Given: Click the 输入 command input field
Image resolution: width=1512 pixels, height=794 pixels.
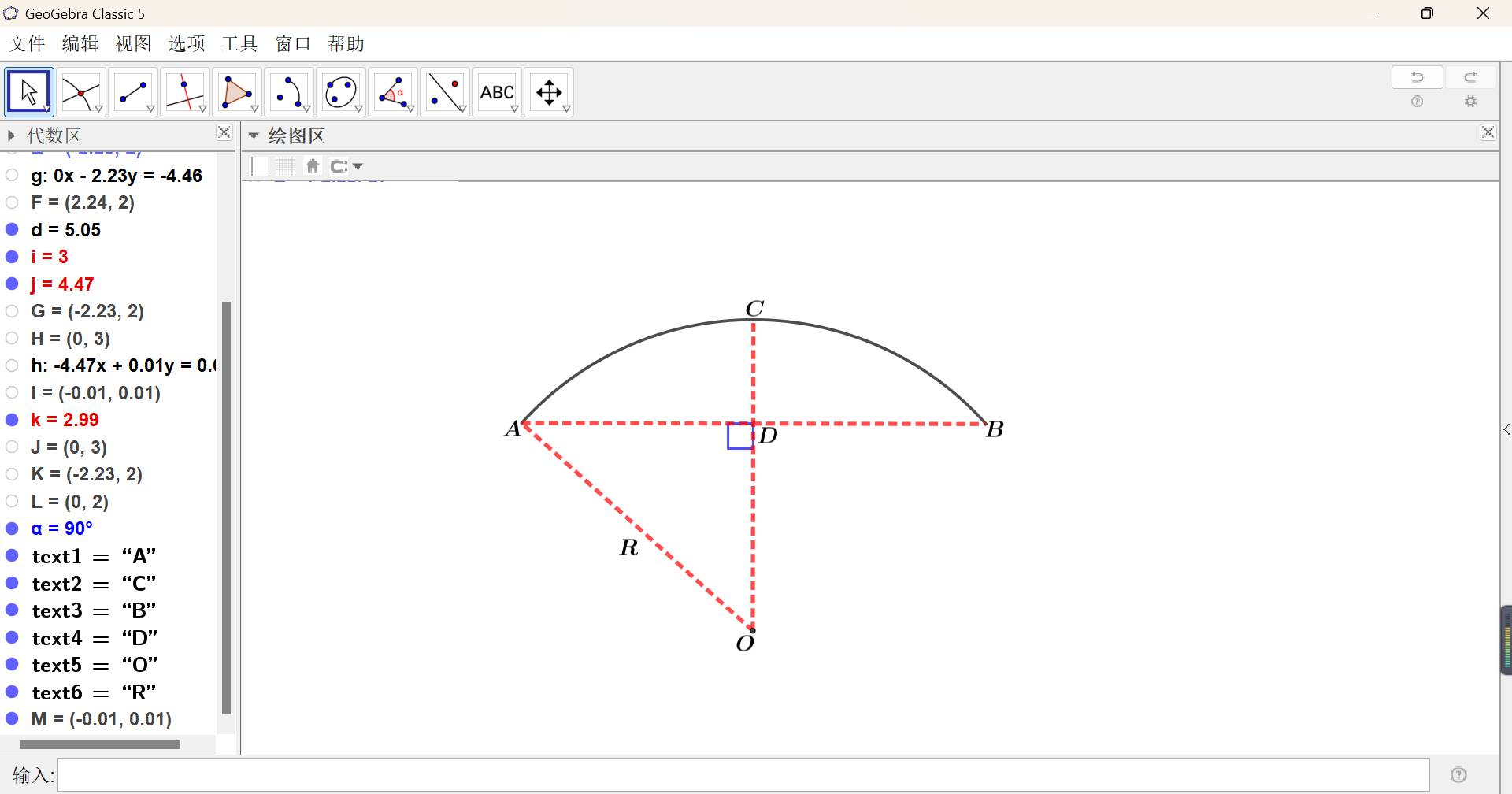Looking at the screenshot, I should click(x=743, y=775).
